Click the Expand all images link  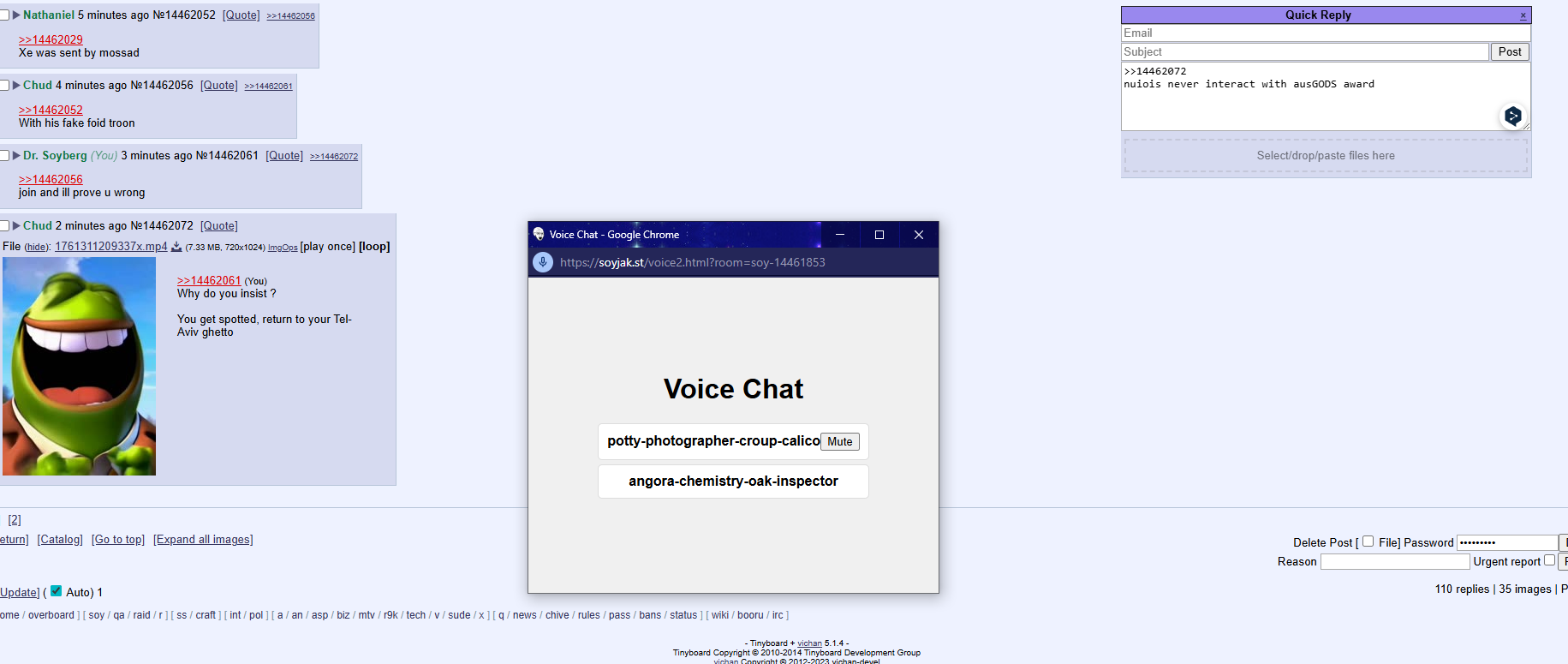203,540
